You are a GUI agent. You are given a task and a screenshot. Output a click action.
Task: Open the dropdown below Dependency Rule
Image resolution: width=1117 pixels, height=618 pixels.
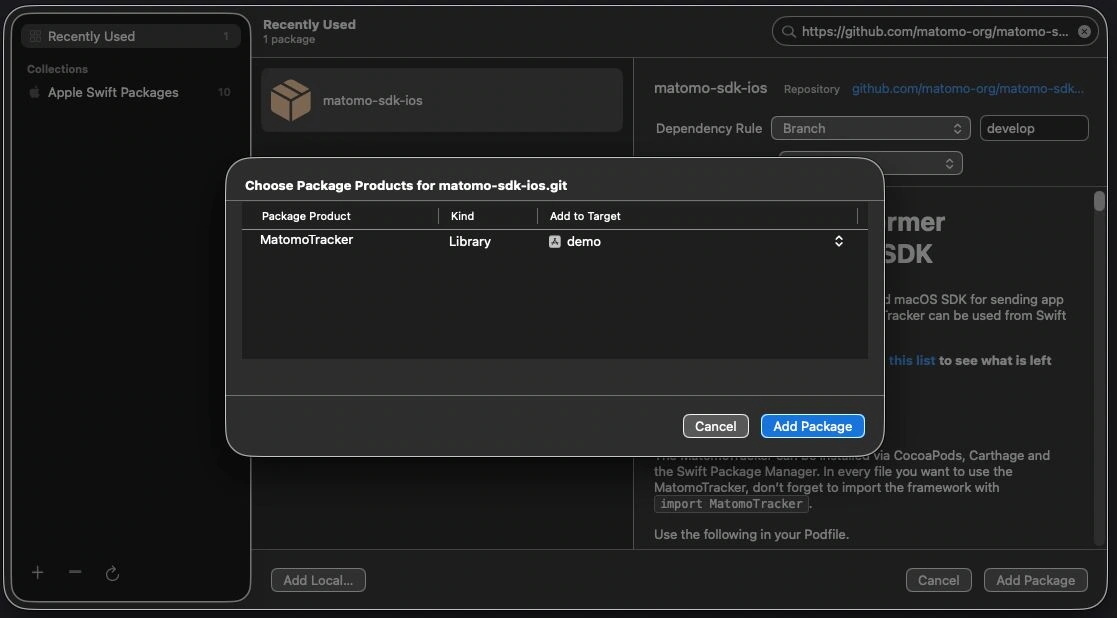pos(871,163)
